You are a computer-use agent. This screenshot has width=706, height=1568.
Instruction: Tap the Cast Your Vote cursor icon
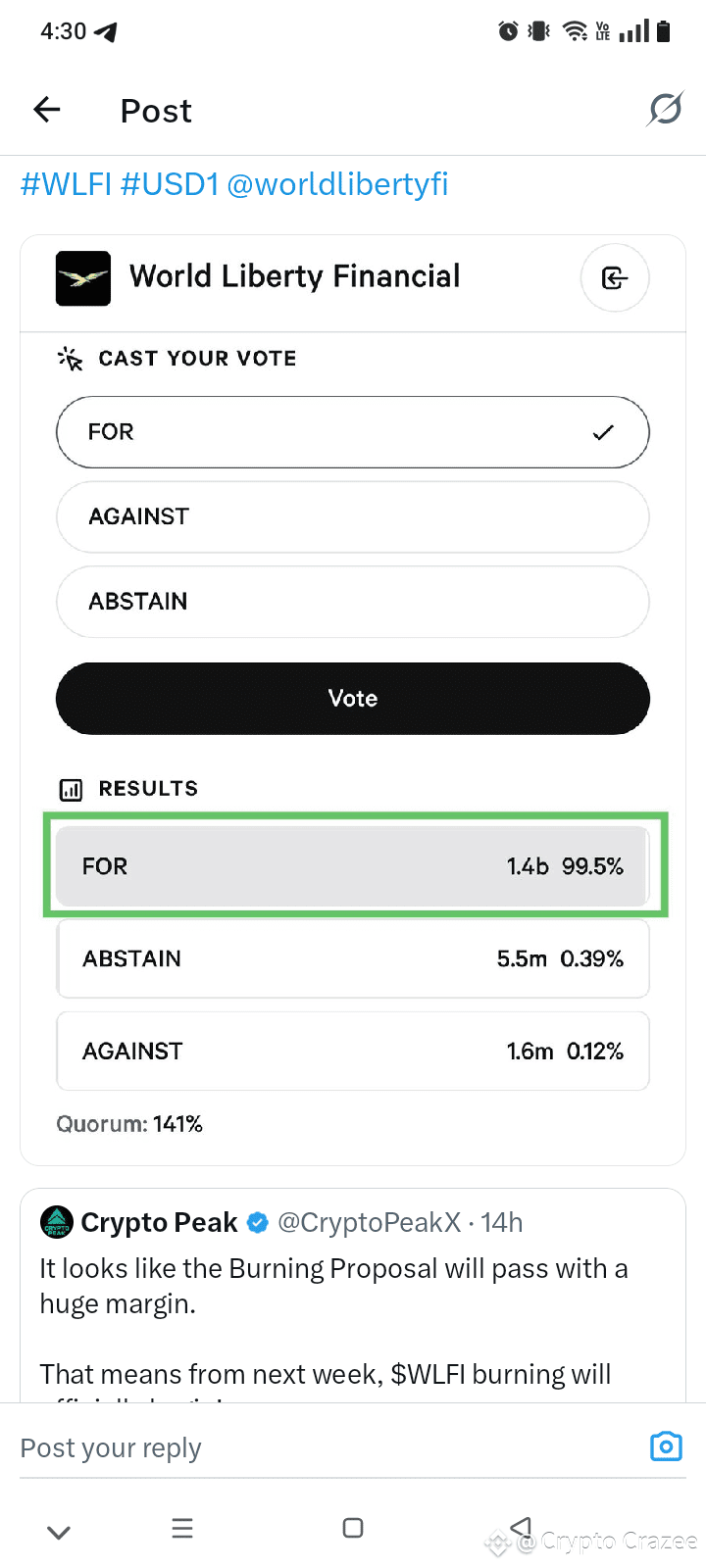coord(71,359)
